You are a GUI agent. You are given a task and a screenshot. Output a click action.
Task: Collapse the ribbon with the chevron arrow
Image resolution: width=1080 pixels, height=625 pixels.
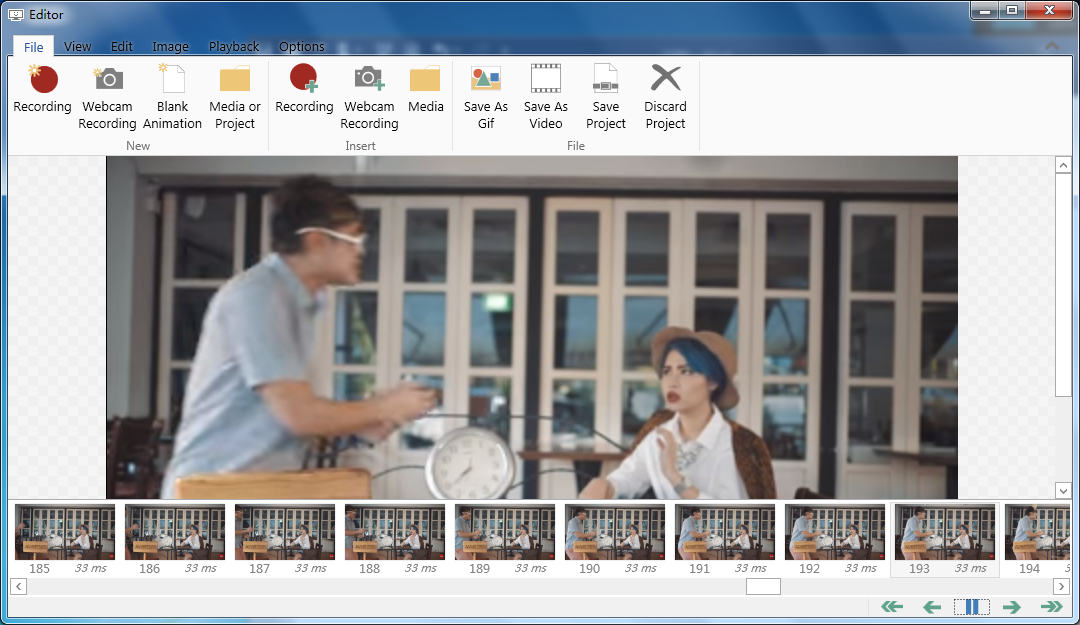pos(1051,46)
